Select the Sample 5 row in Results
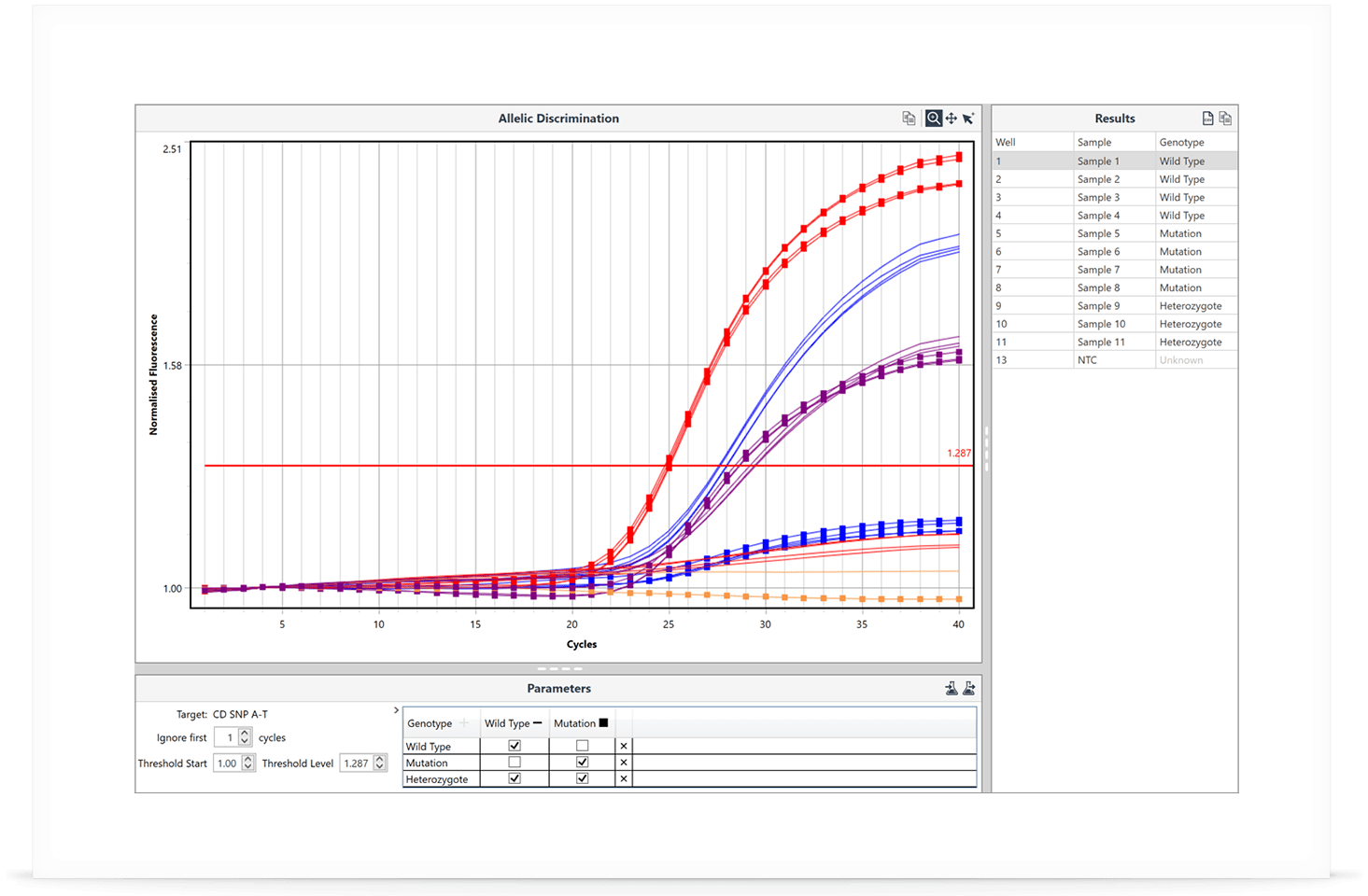The height and width of the screenshot is (896, 1368). 1098,233
